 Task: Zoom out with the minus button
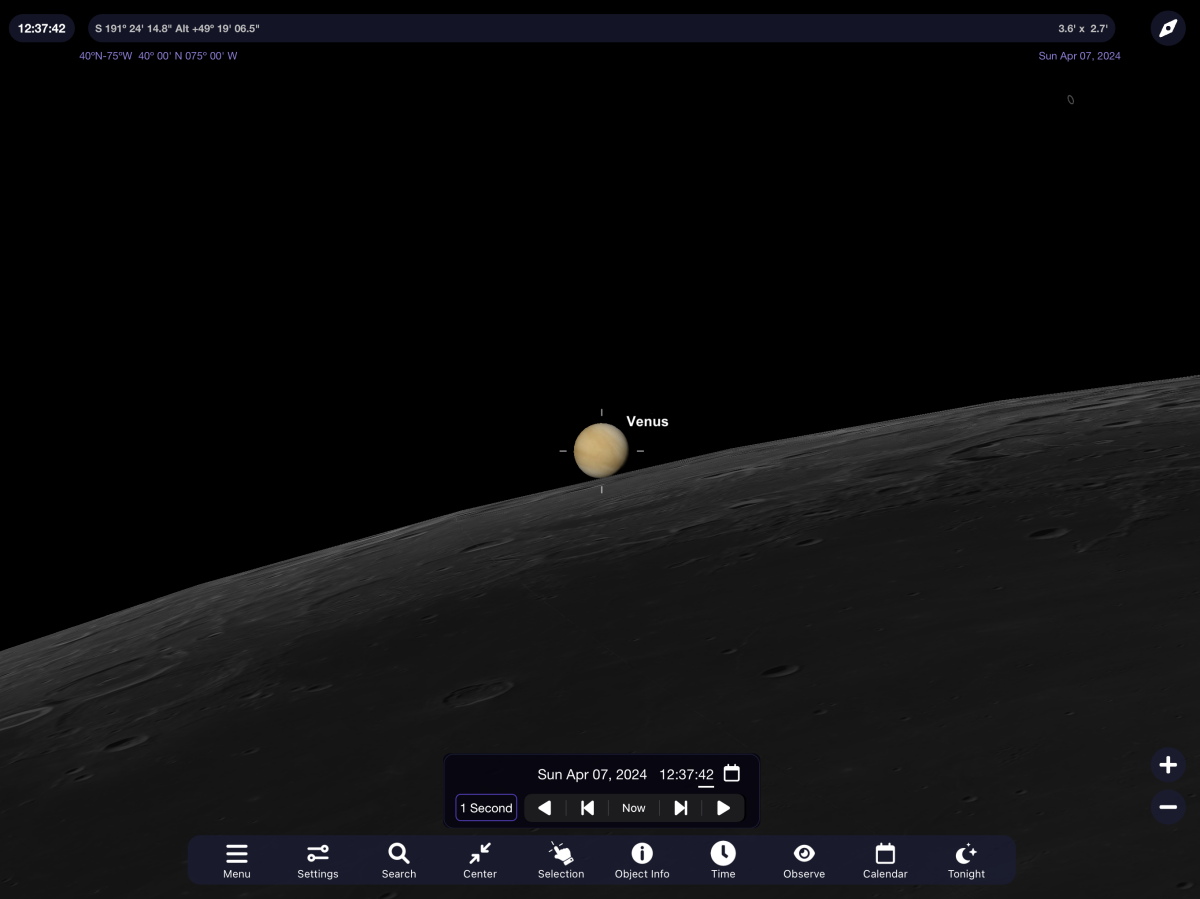click(1168, 807)
